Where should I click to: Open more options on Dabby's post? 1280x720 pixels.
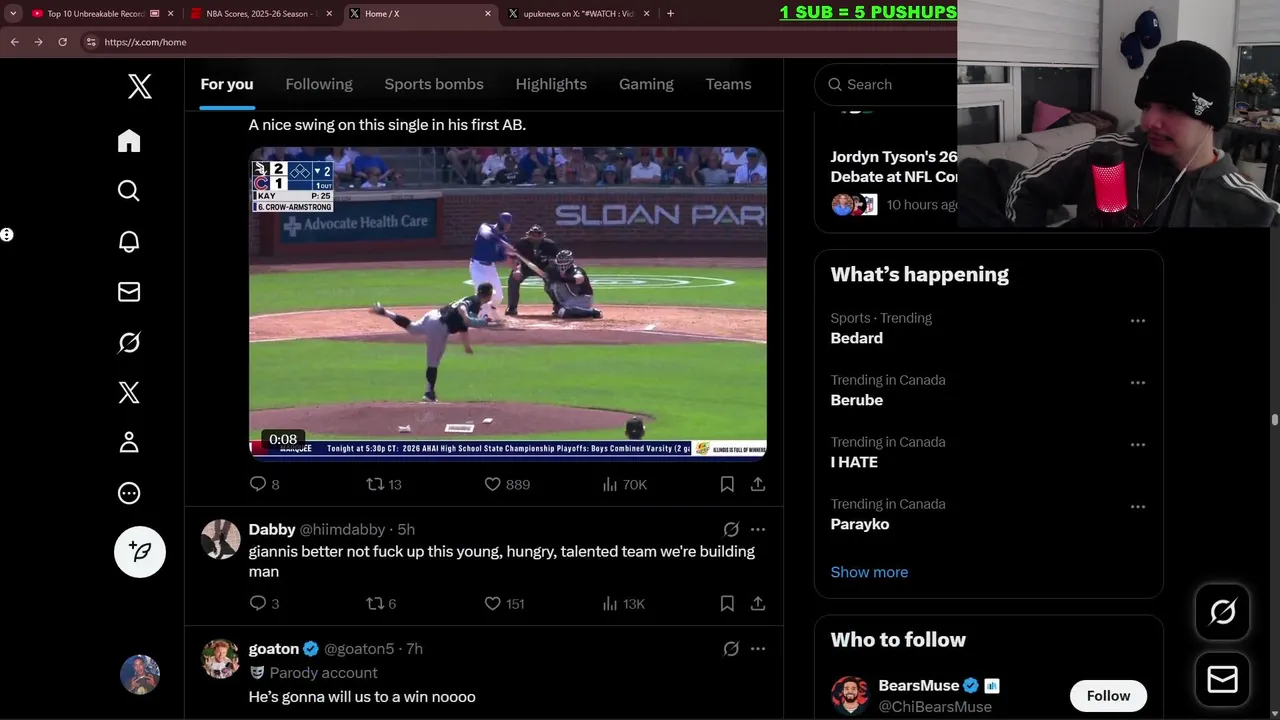point(758,530)
